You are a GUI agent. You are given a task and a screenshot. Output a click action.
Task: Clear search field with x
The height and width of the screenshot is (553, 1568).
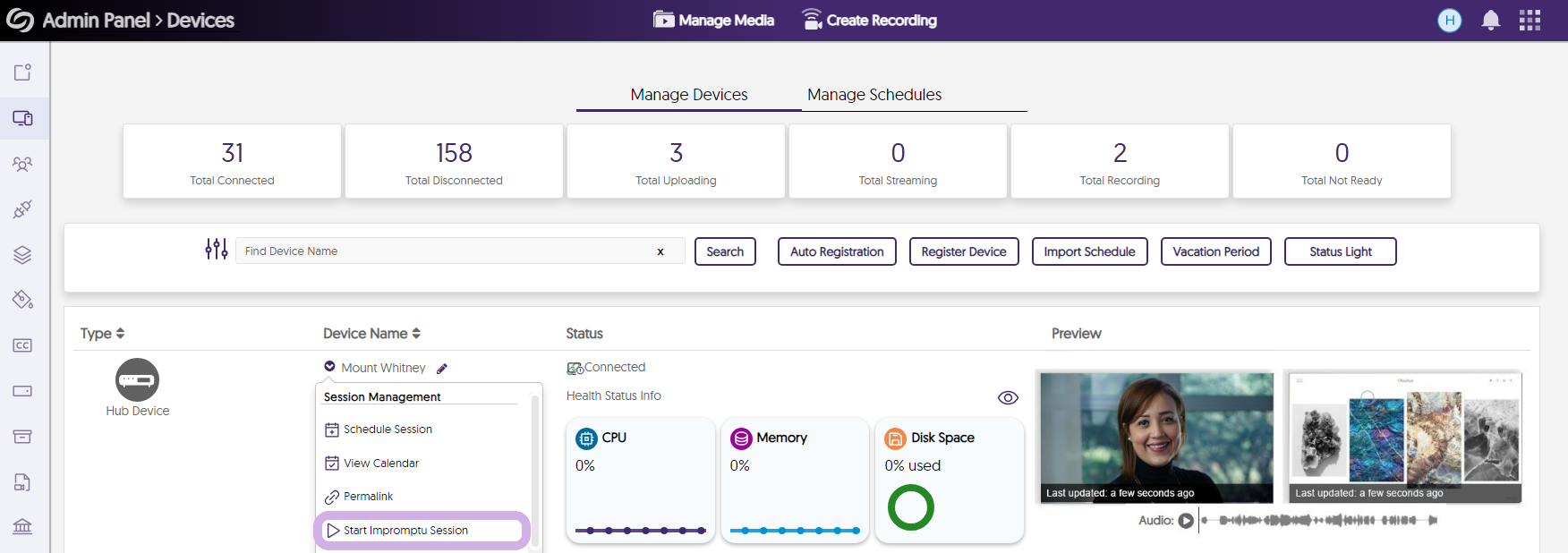click(x=660, y=251)
